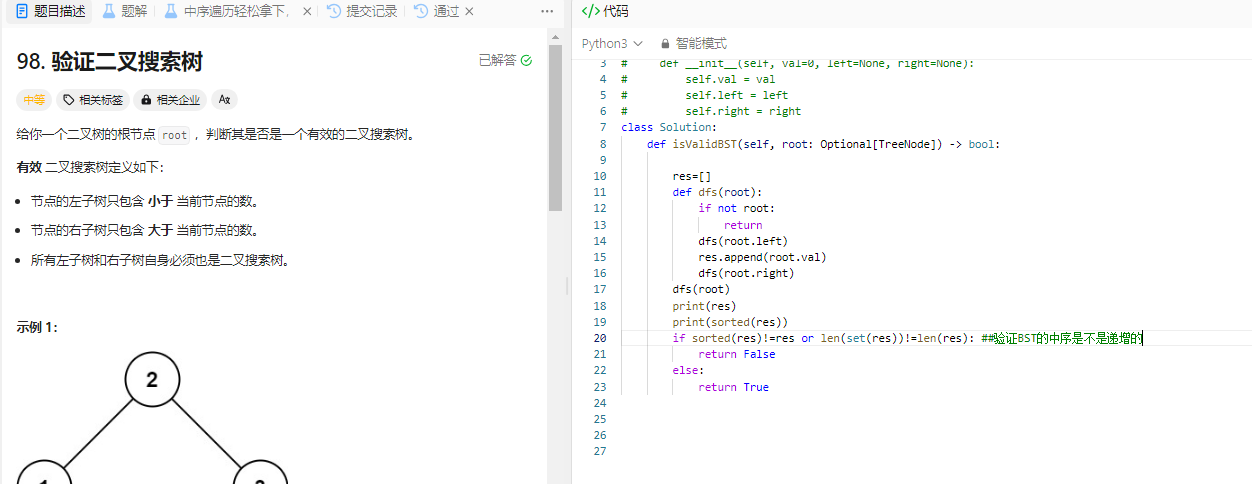The width and height of the screenshot is (1252, 484).
Task: Show 相关标签 related tags
Action: 92,100
